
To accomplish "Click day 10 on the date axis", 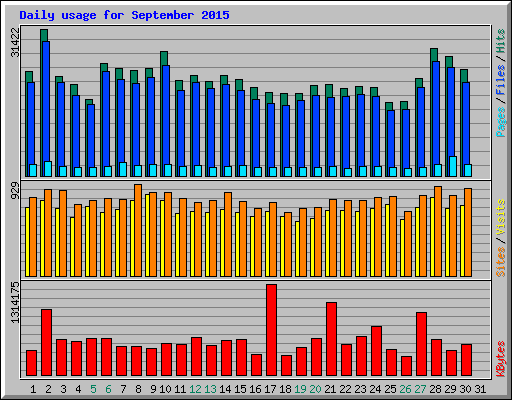I will tap(165, 389).
